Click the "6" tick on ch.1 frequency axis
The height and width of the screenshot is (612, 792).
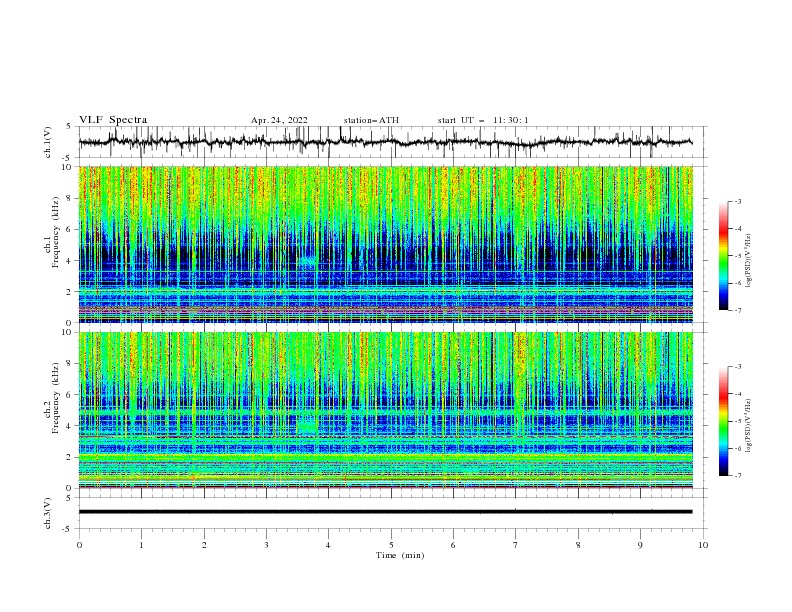coord(69,229)
